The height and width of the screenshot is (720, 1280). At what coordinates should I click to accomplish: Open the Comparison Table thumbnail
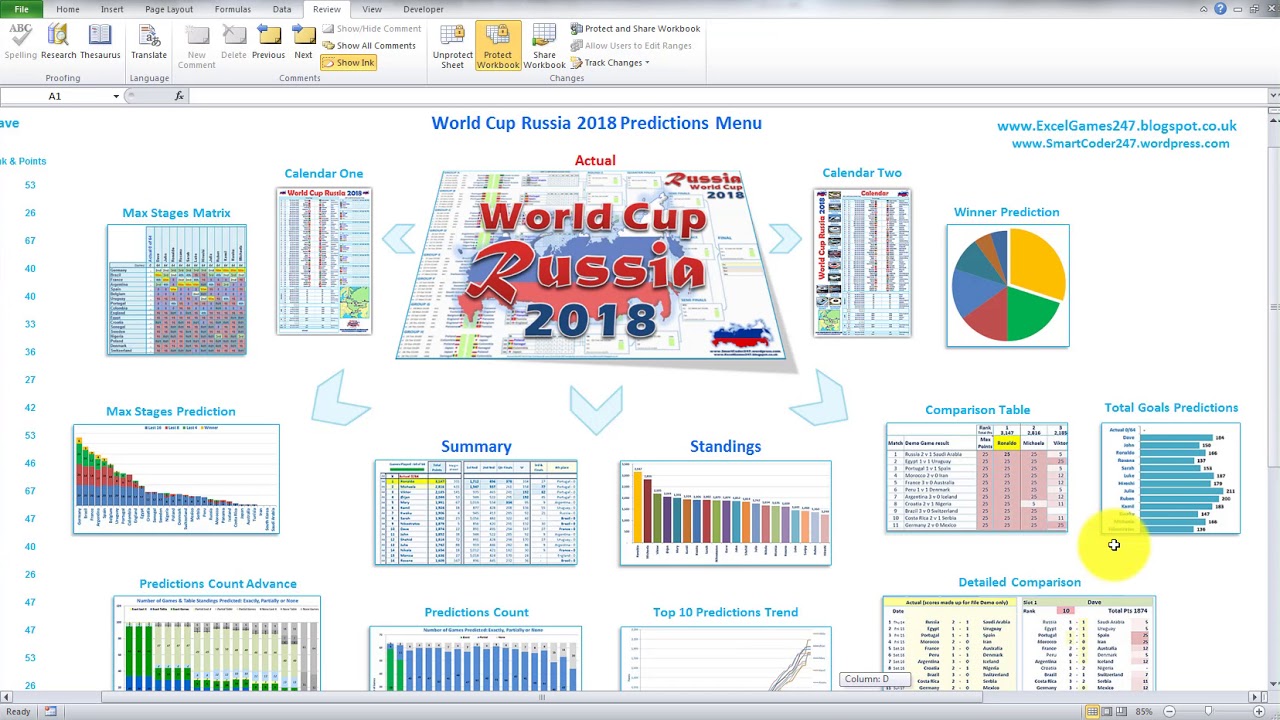click(977, 477)
